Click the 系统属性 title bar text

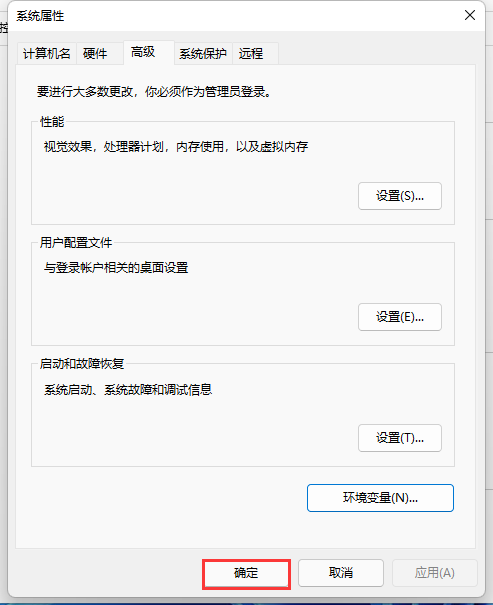40,16
